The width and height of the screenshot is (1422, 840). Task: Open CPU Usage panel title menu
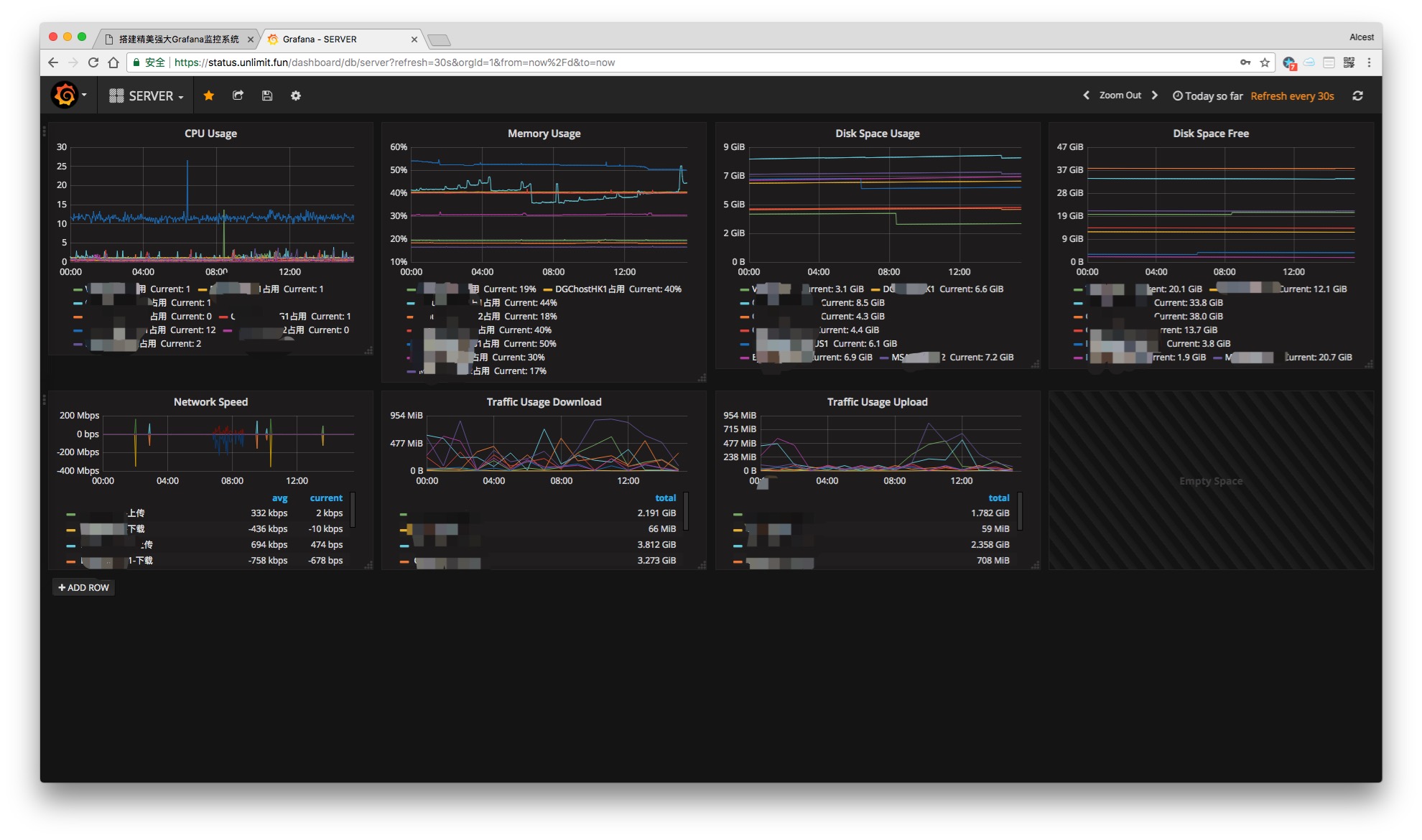210,134
